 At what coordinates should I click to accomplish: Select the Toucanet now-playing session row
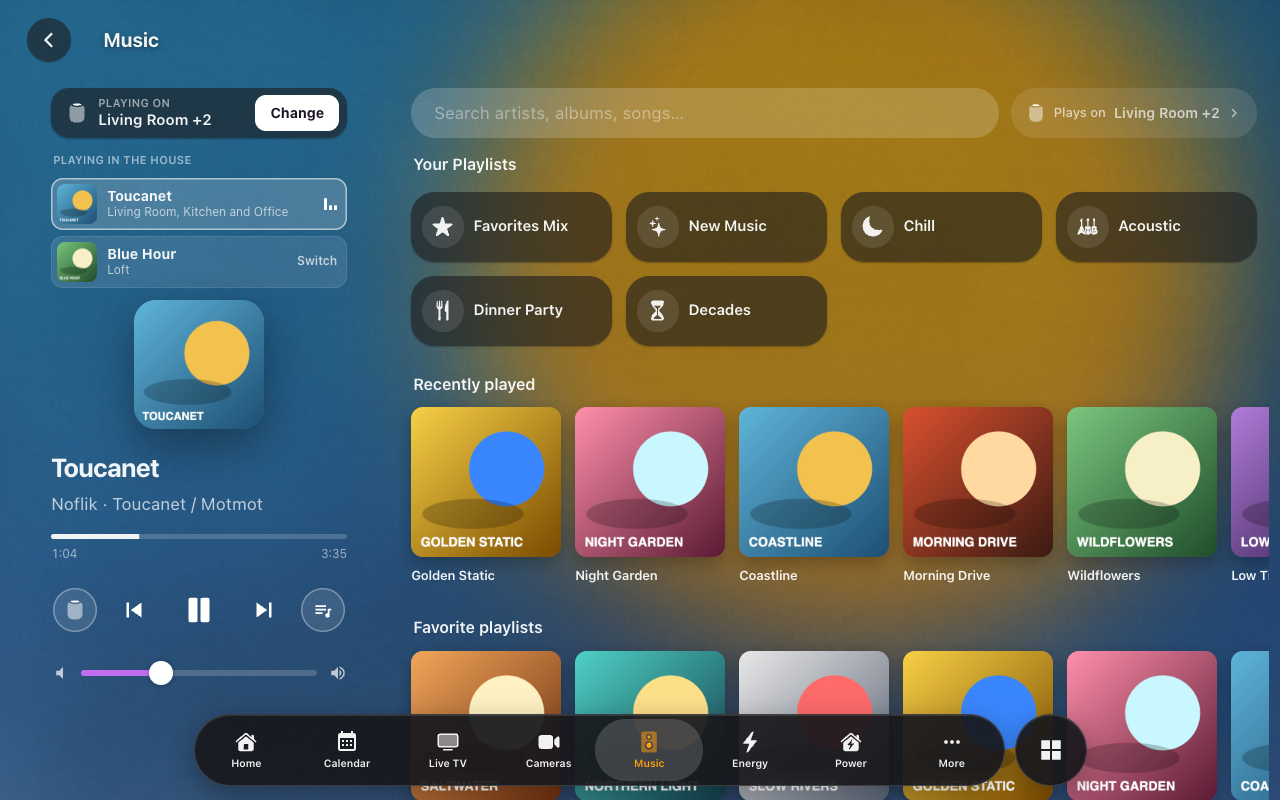tap(199, 204)
